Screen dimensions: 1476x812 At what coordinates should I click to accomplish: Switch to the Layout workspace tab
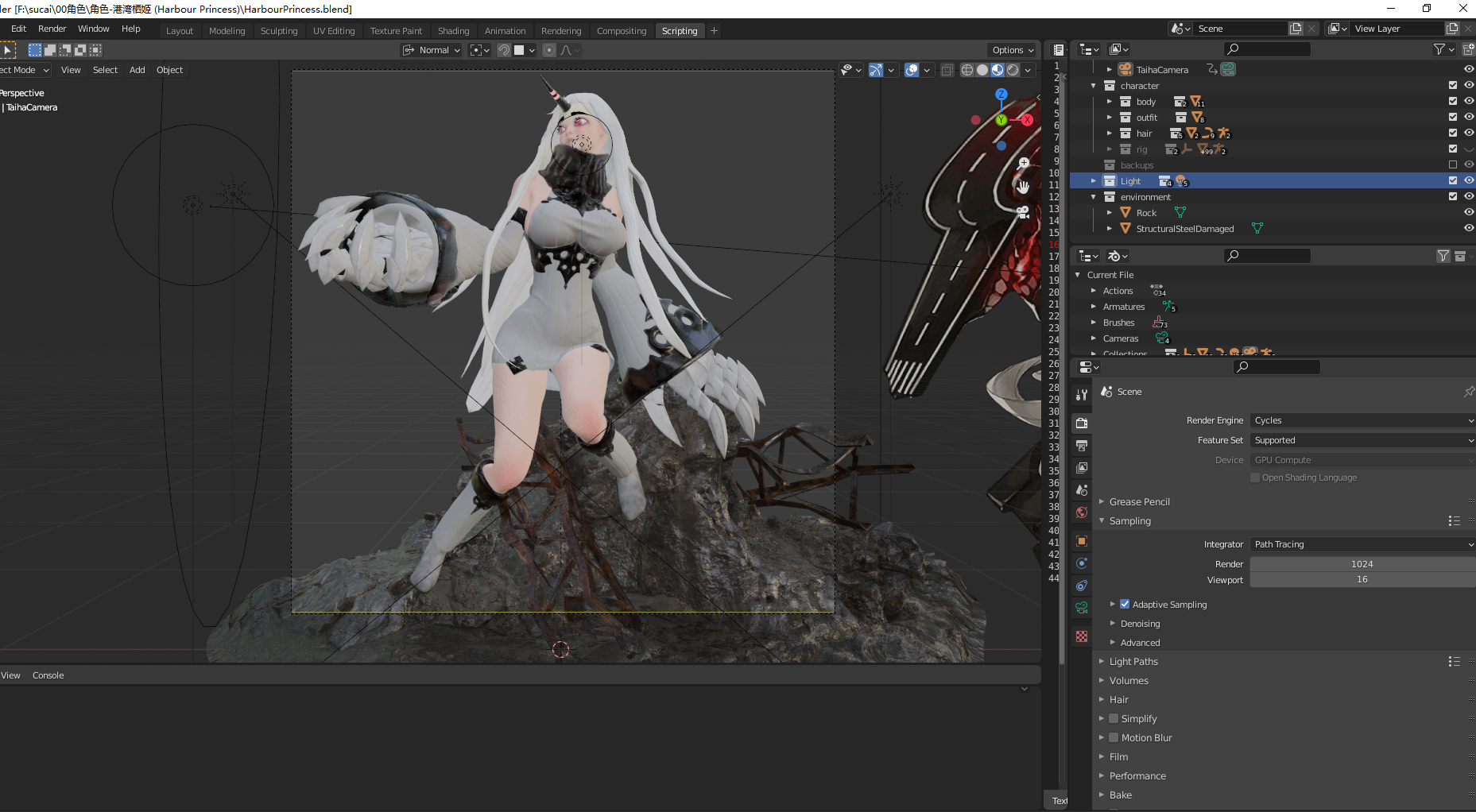pos(179,31)
